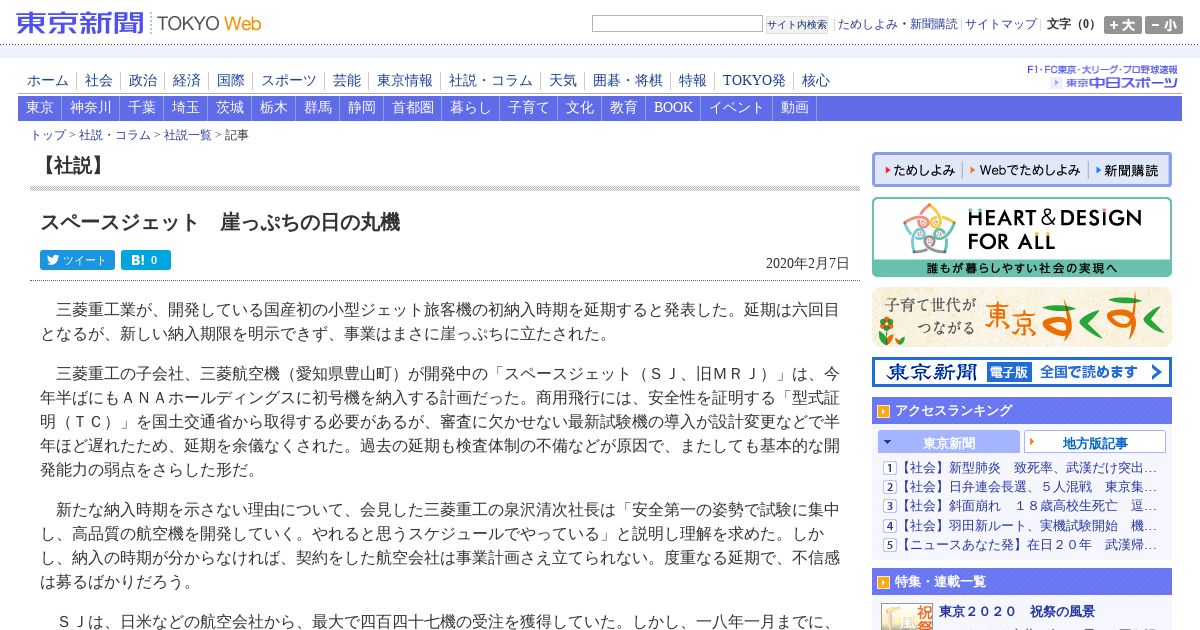Screen dimensions: 1200x630
Task: Click the 東京２０２０ 祝祭の風景 thumbnail image
Action: point(906,616)
